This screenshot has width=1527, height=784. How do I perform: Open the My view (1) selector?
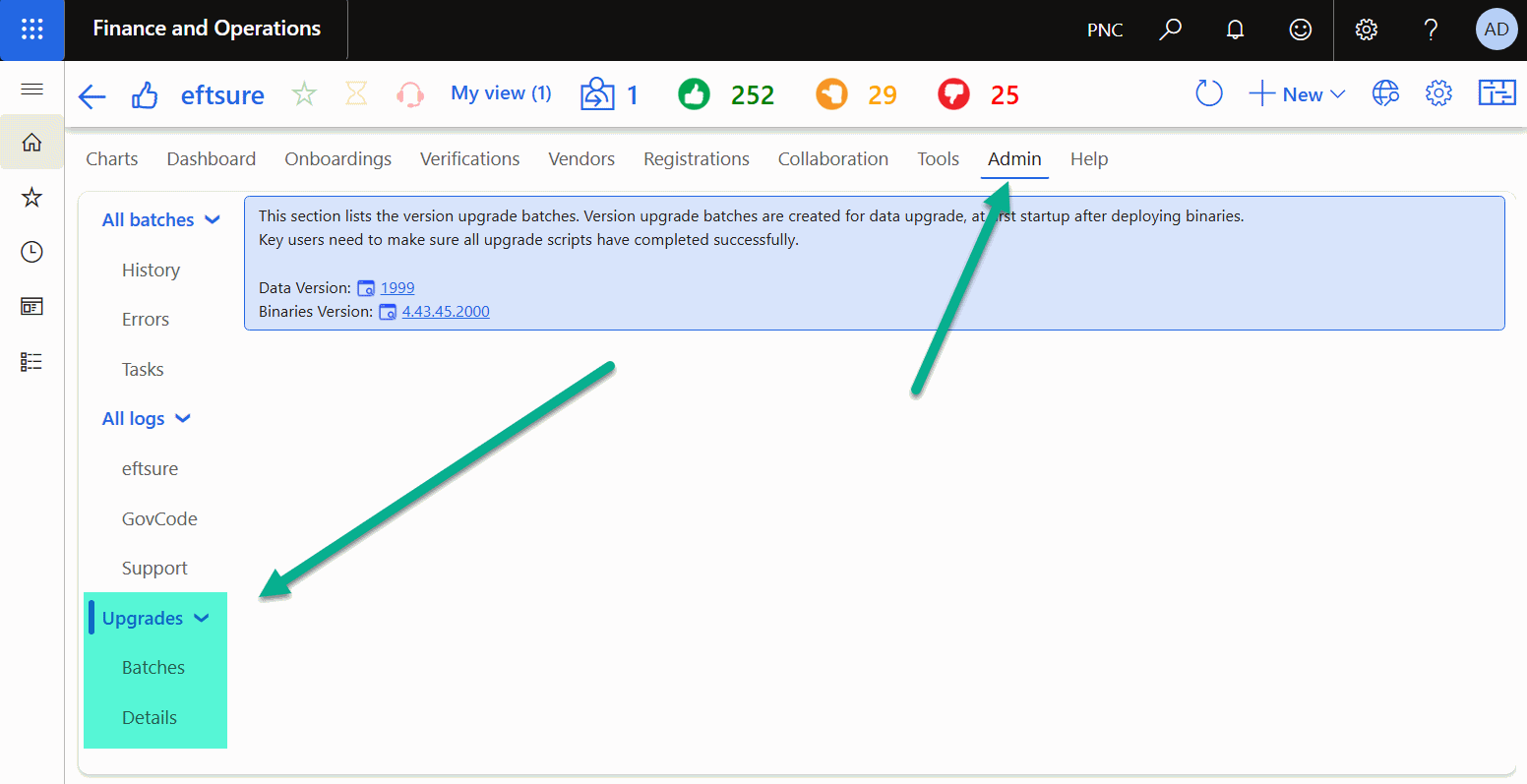[x=501, y=93]
